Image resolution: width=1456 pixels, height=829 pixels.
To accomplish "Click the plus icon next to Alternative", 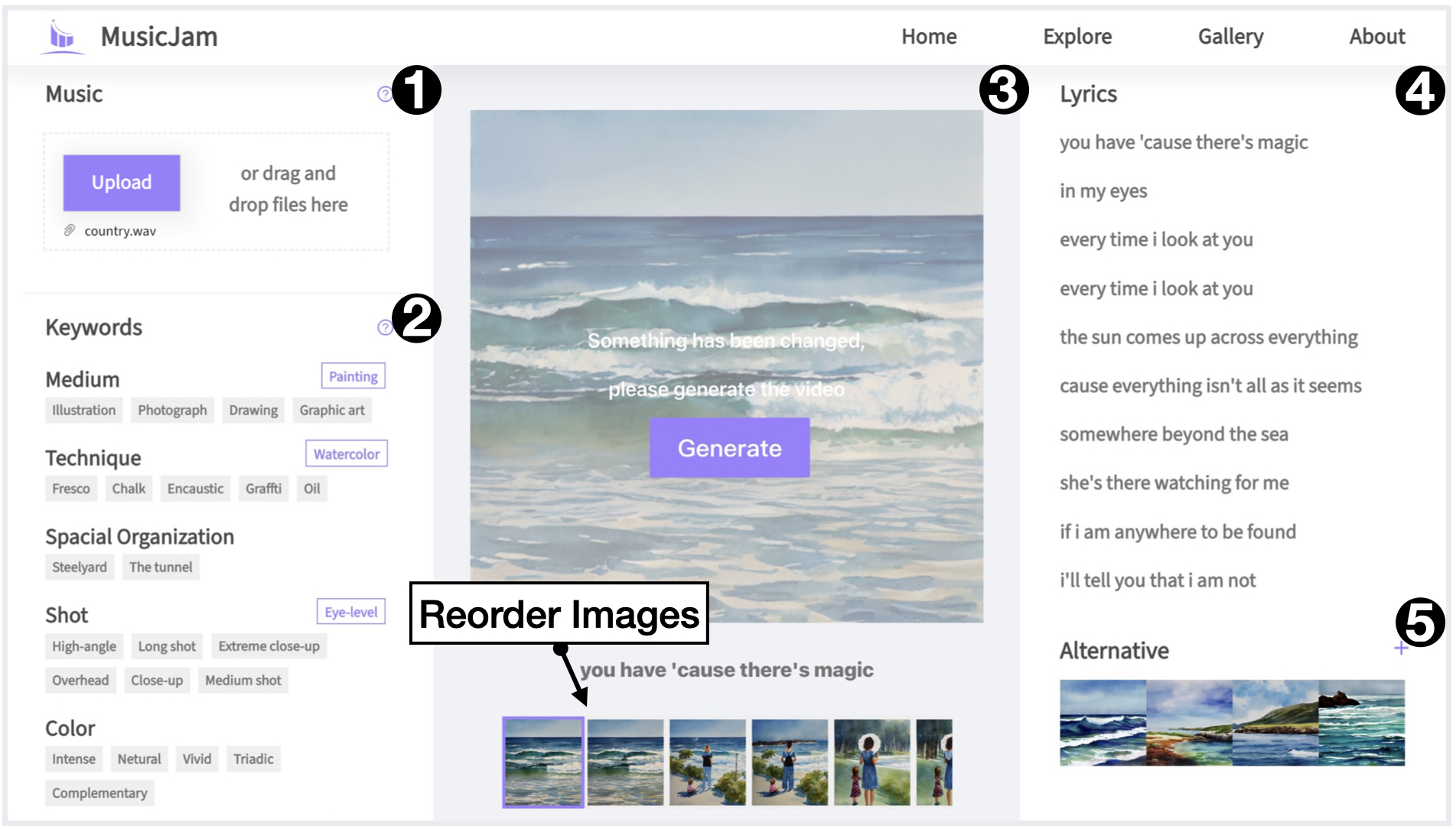I will point(1400,649).
